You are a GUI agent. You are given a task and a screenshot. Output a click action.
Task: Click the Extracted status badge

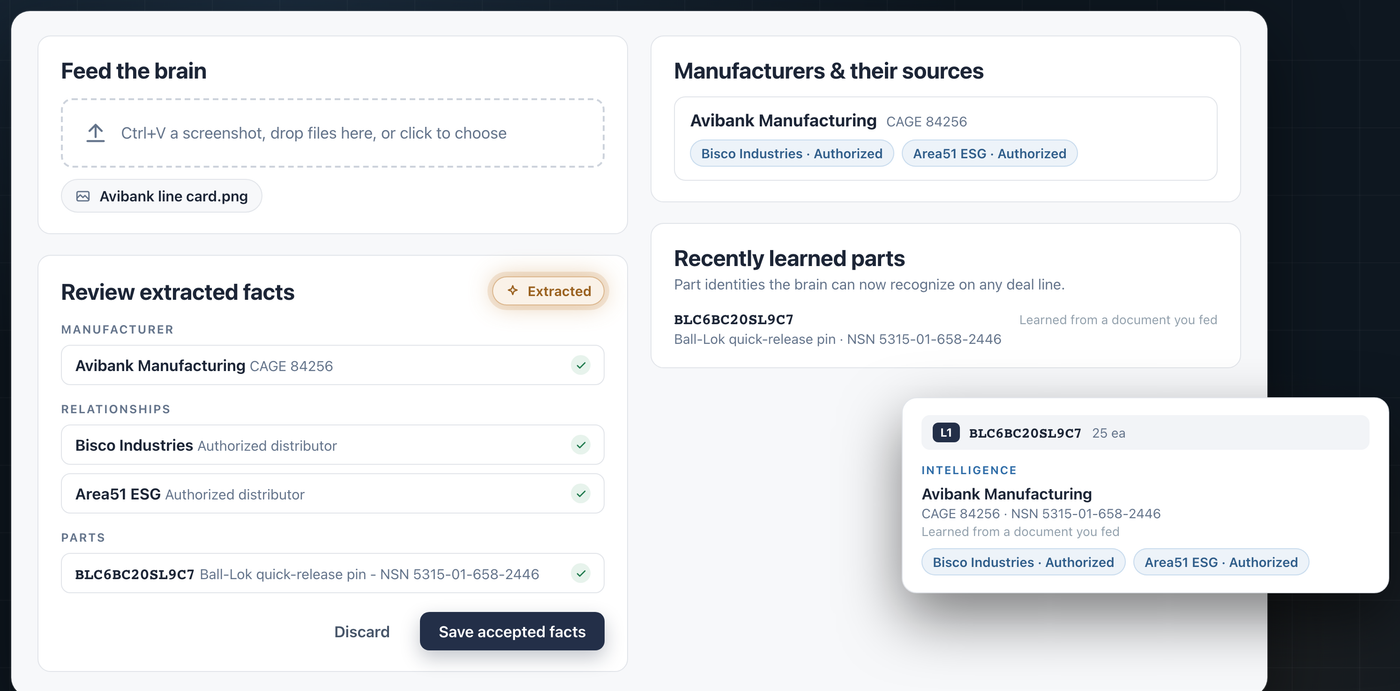tap(548, 291)
